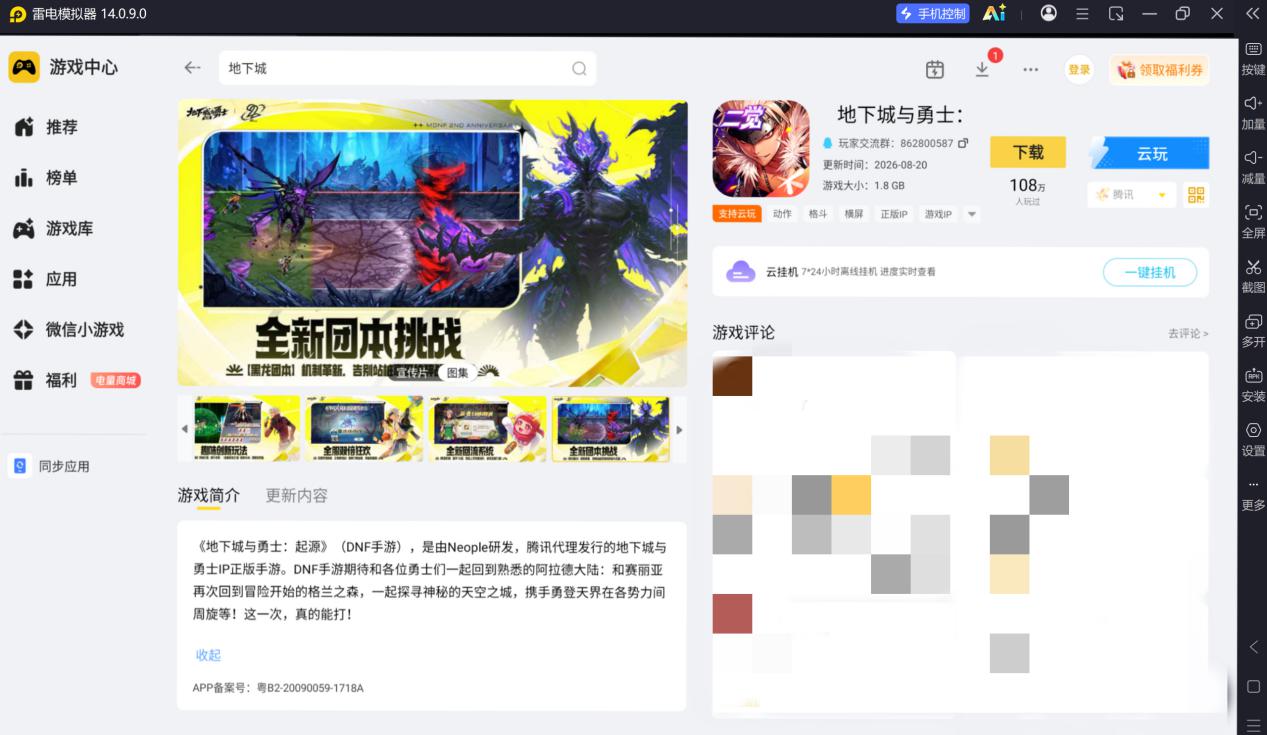1267x735 pixels.
Task: Click the 一键挂机 button
Action: (1150, 272)
